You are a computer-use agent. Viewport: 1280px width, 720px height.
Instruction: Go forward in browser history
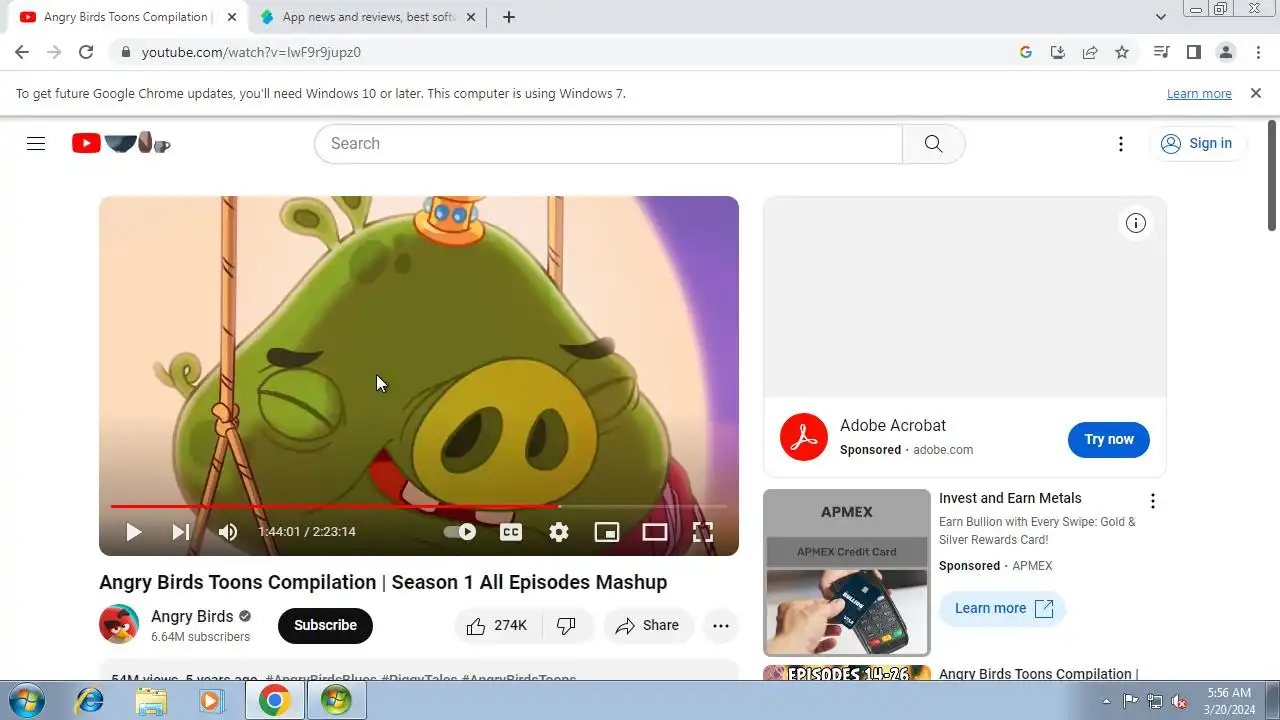[x=54, y=52]
